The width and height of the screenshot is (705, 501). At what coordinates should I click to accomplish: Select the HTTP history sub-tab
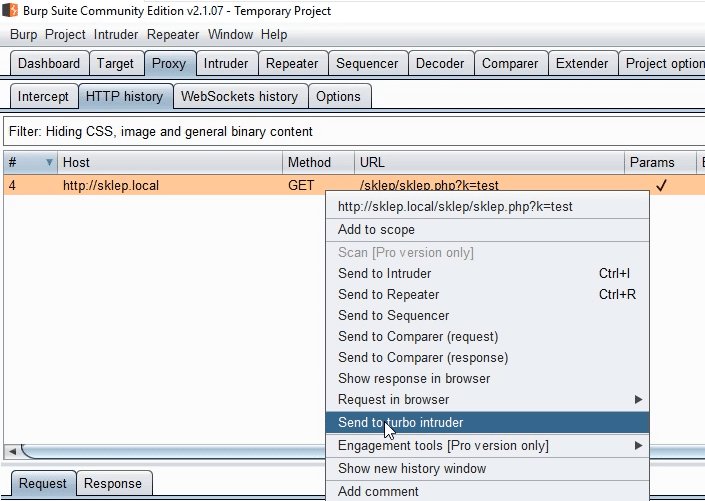125,96
